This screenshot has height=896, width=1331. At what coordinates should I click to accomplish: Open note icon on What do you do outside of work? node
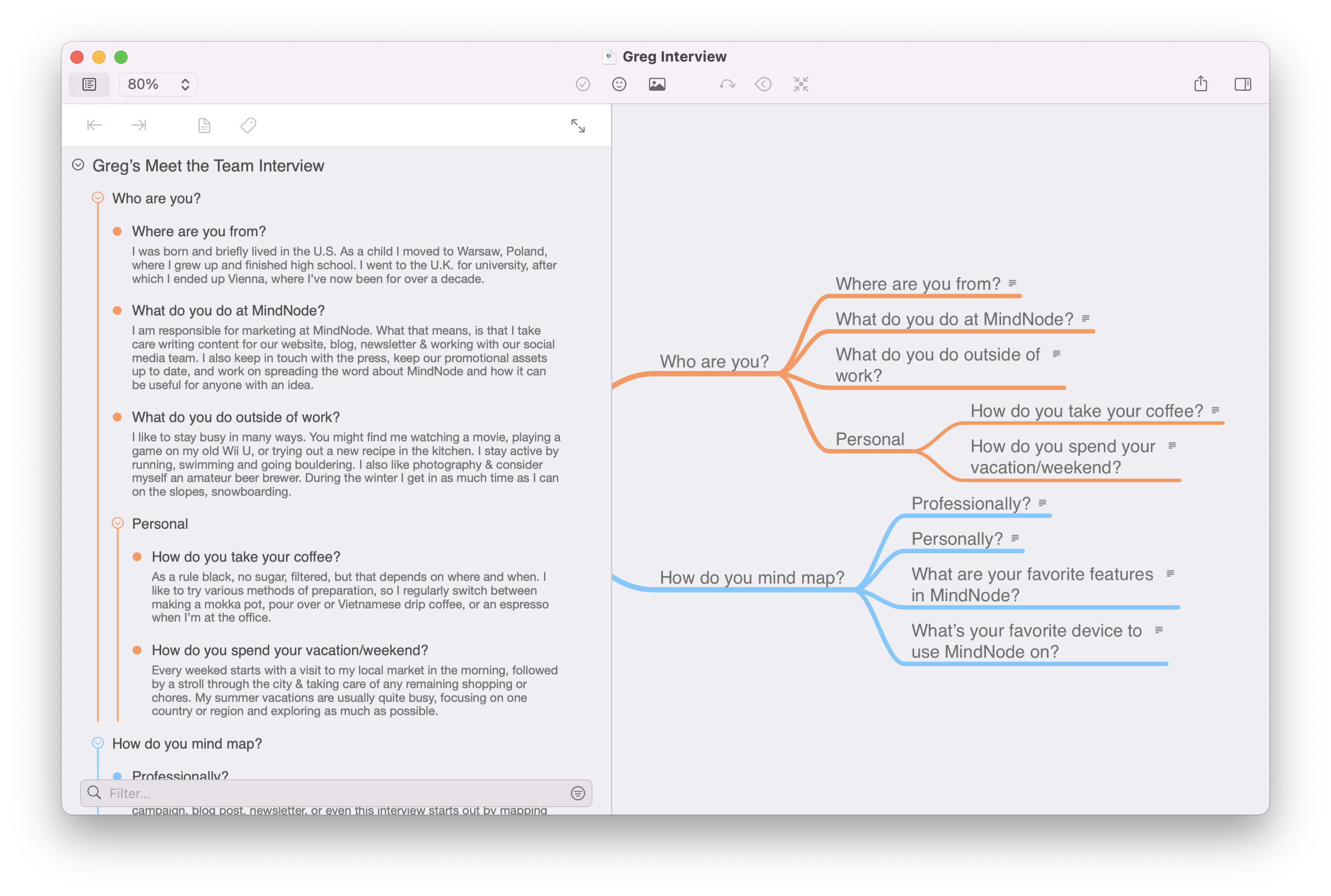1057,353
